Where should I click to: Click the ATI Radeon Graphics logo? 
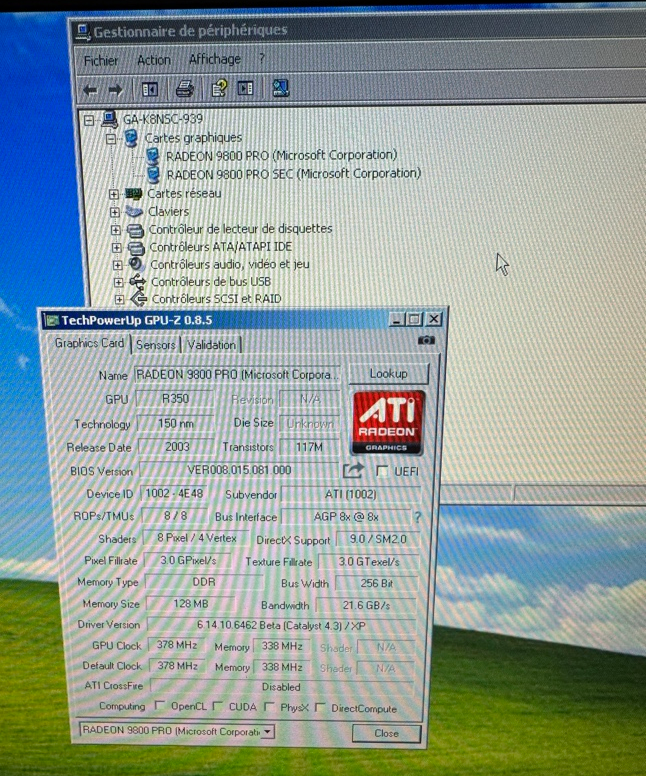pos(388,423)
